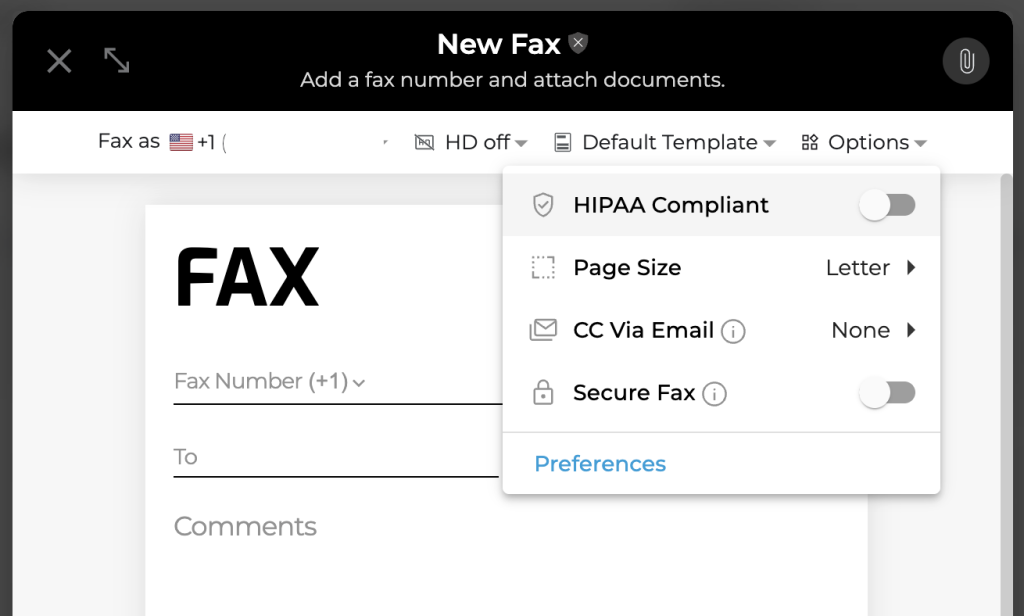Click the CC Via Email envelope icon
Screen dimensions: 1024x616
point(543,331)
